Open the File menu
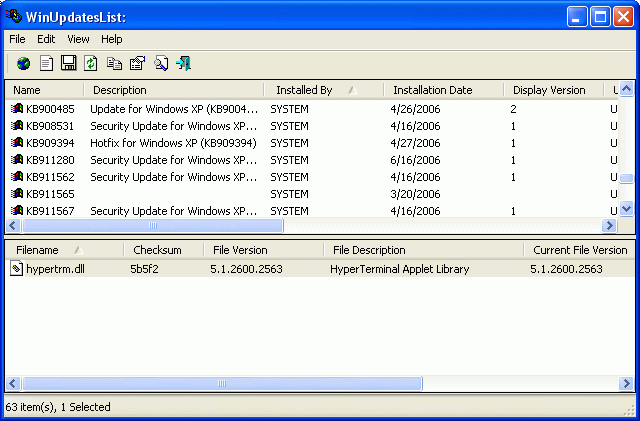The image size is (640, 421). point(17,39)
